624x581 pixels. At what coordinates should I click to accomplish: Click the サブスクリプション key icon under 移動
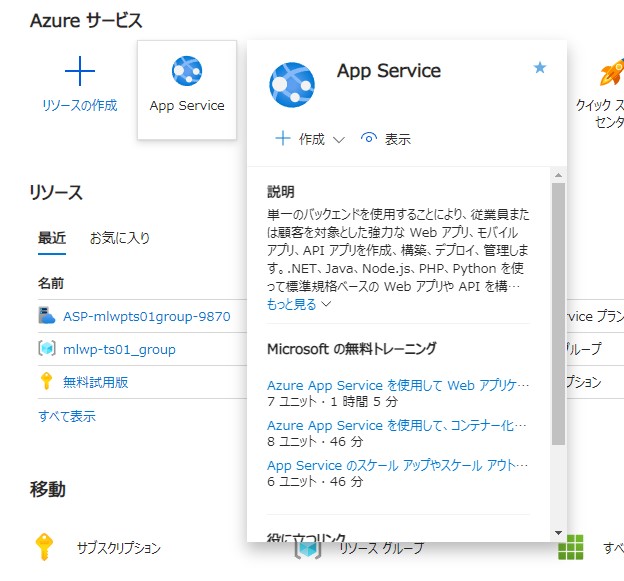pyautogui.click(x=45, y=547)
